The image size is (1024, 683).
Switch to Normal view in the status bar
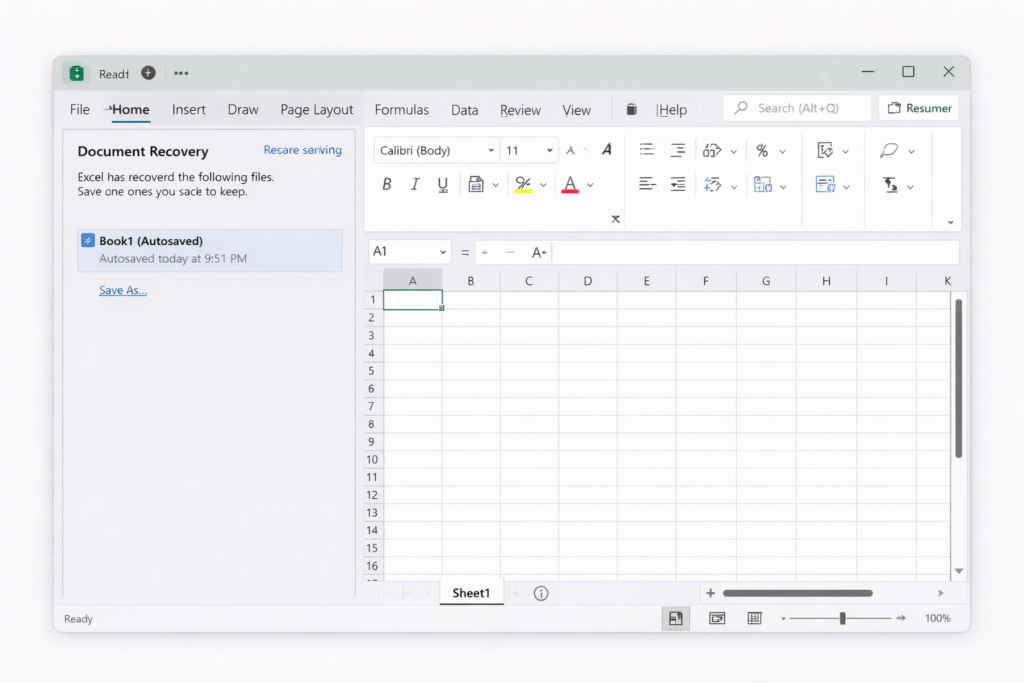675,618
